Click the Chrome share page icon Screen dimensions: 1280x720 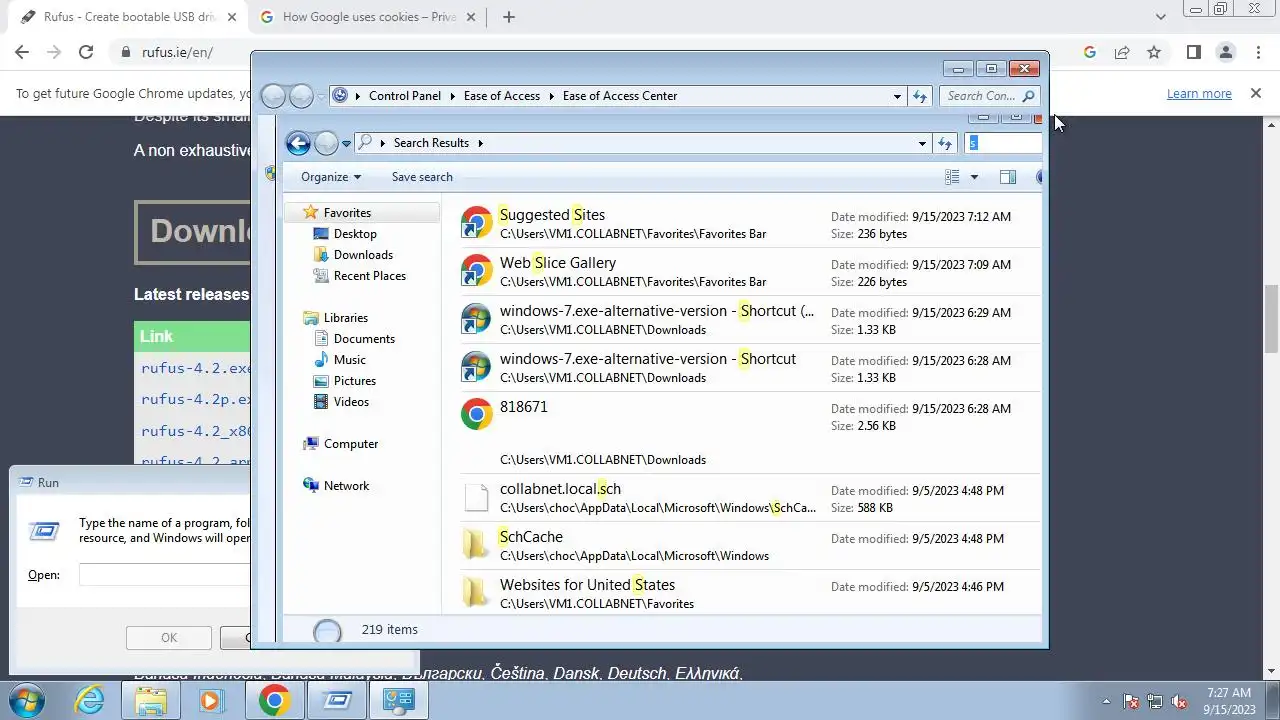(1122, 52)
